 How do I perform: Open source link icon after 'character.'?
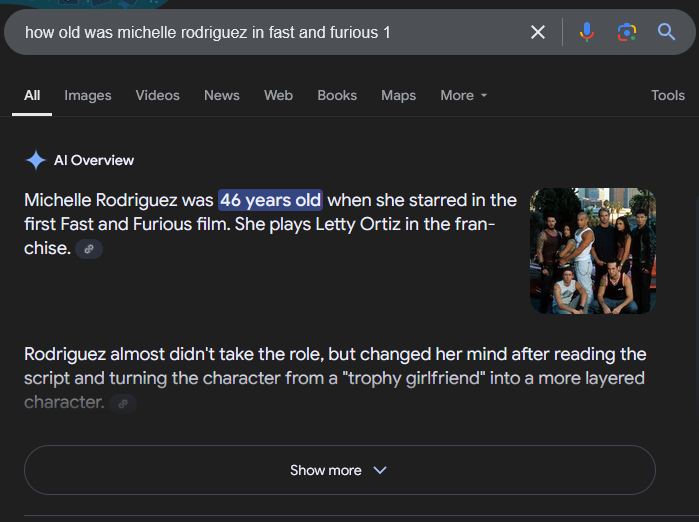(x=123, y=403)
